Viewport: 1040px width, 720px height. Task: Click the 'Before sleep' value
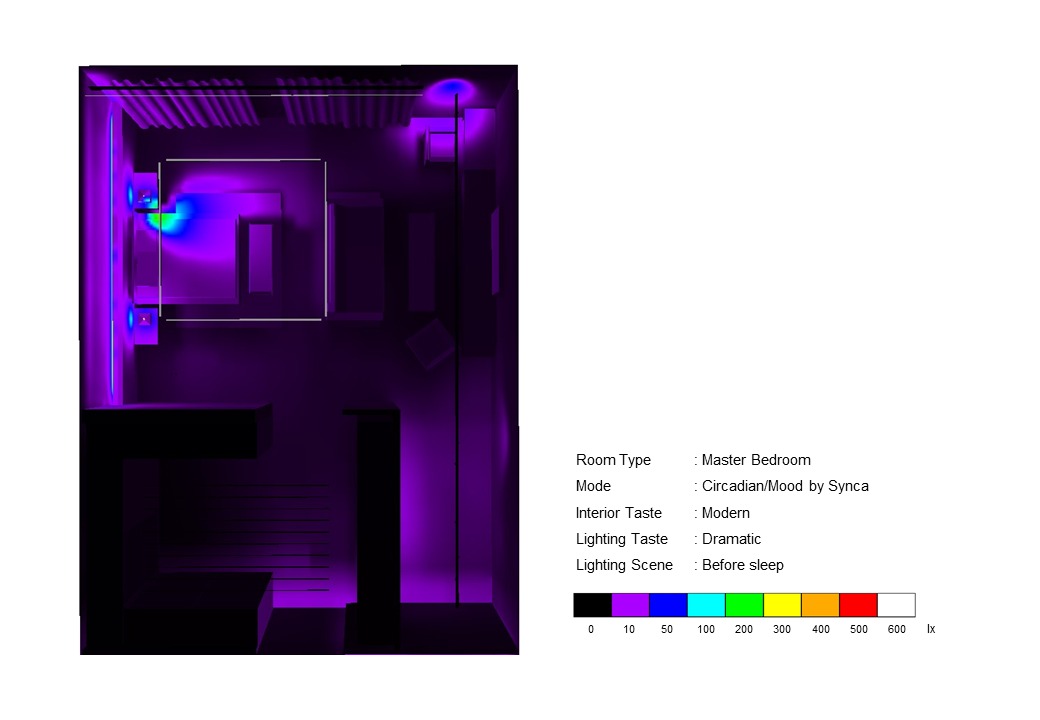tap(743, 565)
